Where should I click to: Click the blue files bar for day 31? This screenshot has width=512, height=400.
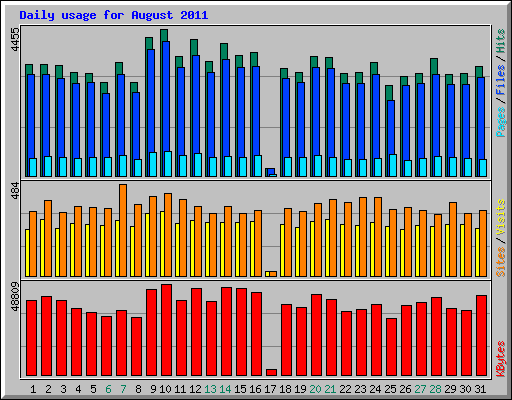480,118
